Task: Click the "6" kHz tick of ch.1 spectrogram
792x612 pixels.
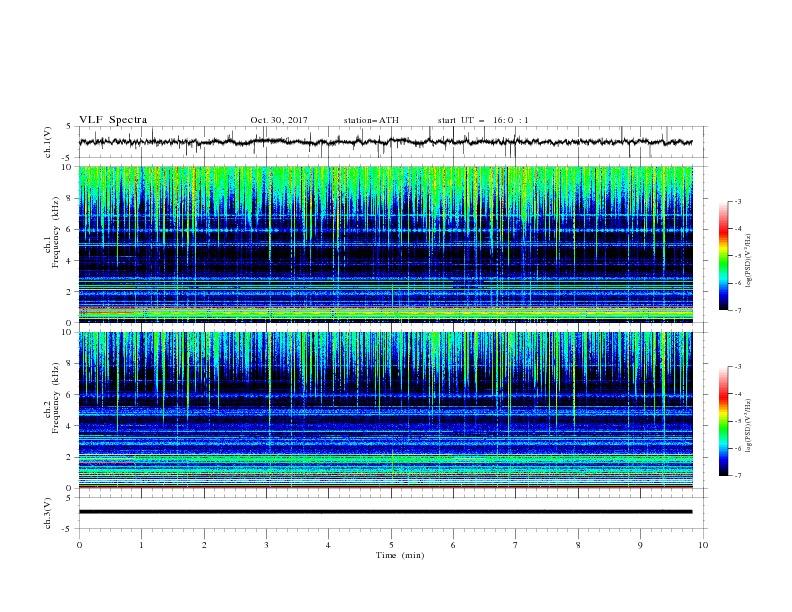Action: [70, 229]
